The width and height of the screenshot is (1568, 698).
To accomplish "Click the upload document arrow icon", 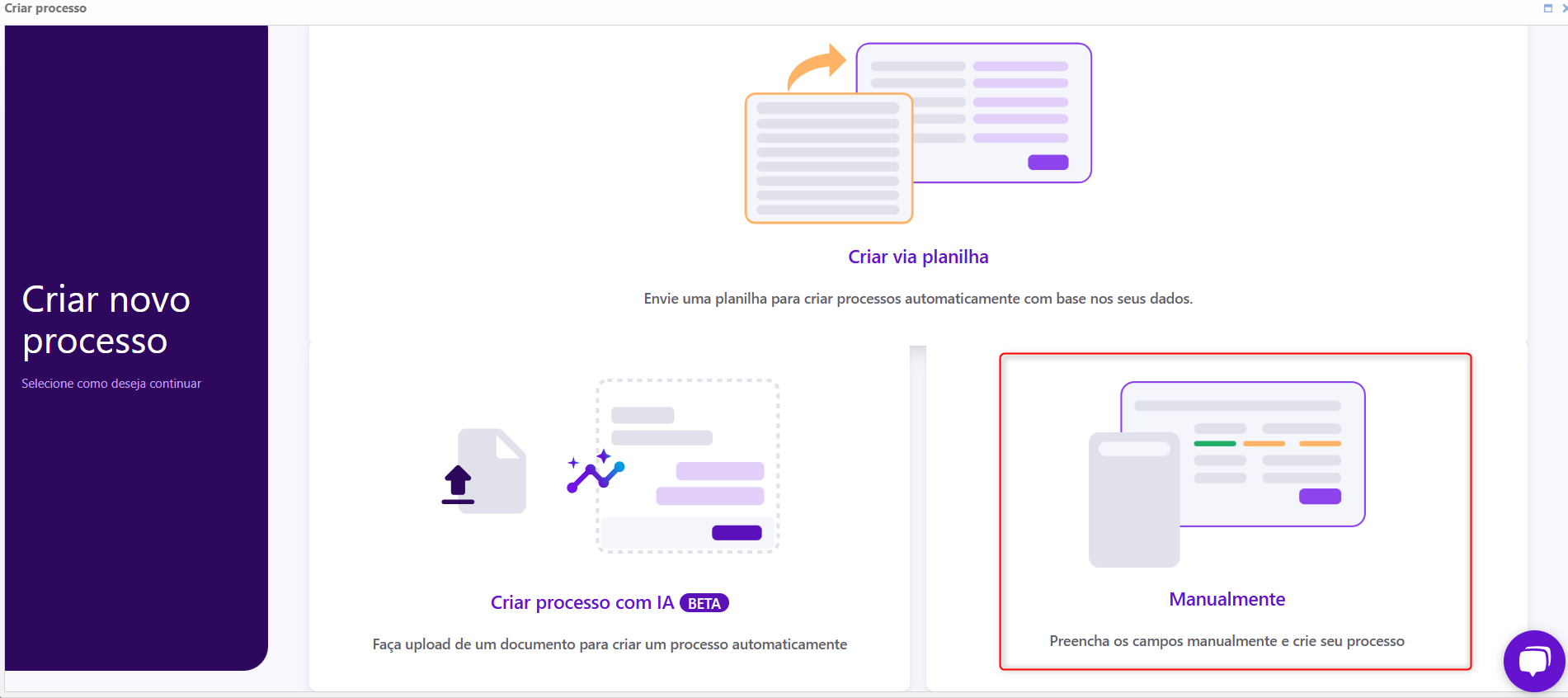I will point(458,484).
